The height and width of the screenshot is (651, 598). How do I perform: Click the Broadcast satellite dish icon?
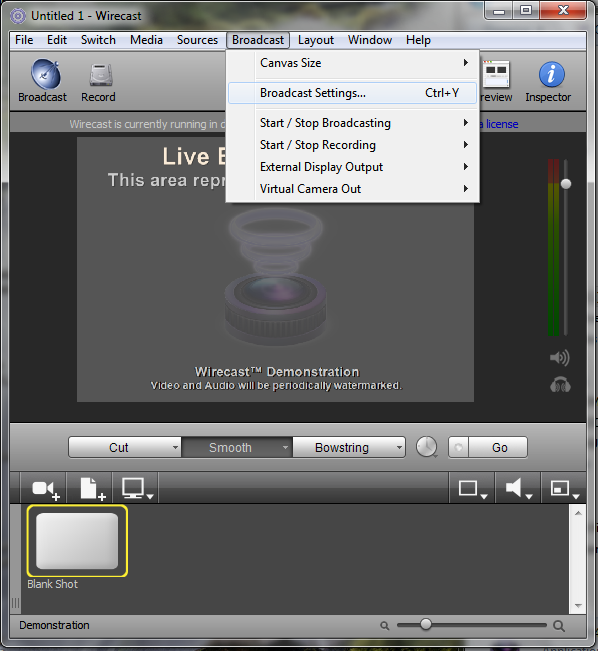pyautogui.click(x=46, y=75)
